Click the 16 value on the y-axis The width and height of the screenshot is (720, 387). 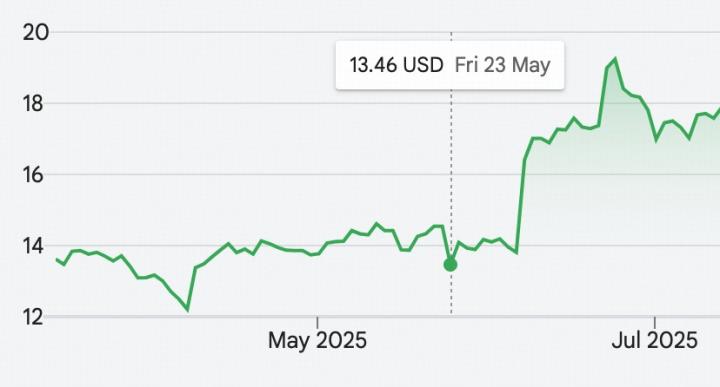[x=33, y=175]
